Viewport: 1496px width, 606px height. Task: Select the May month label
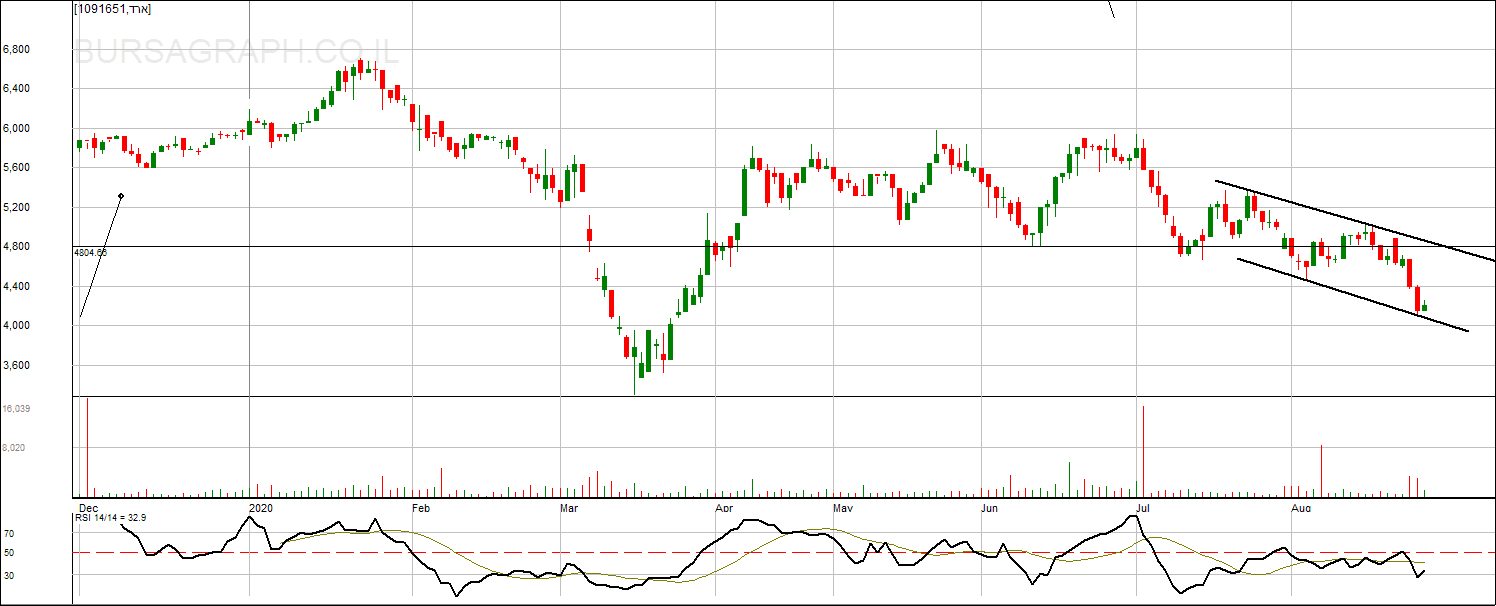(843, 508)
